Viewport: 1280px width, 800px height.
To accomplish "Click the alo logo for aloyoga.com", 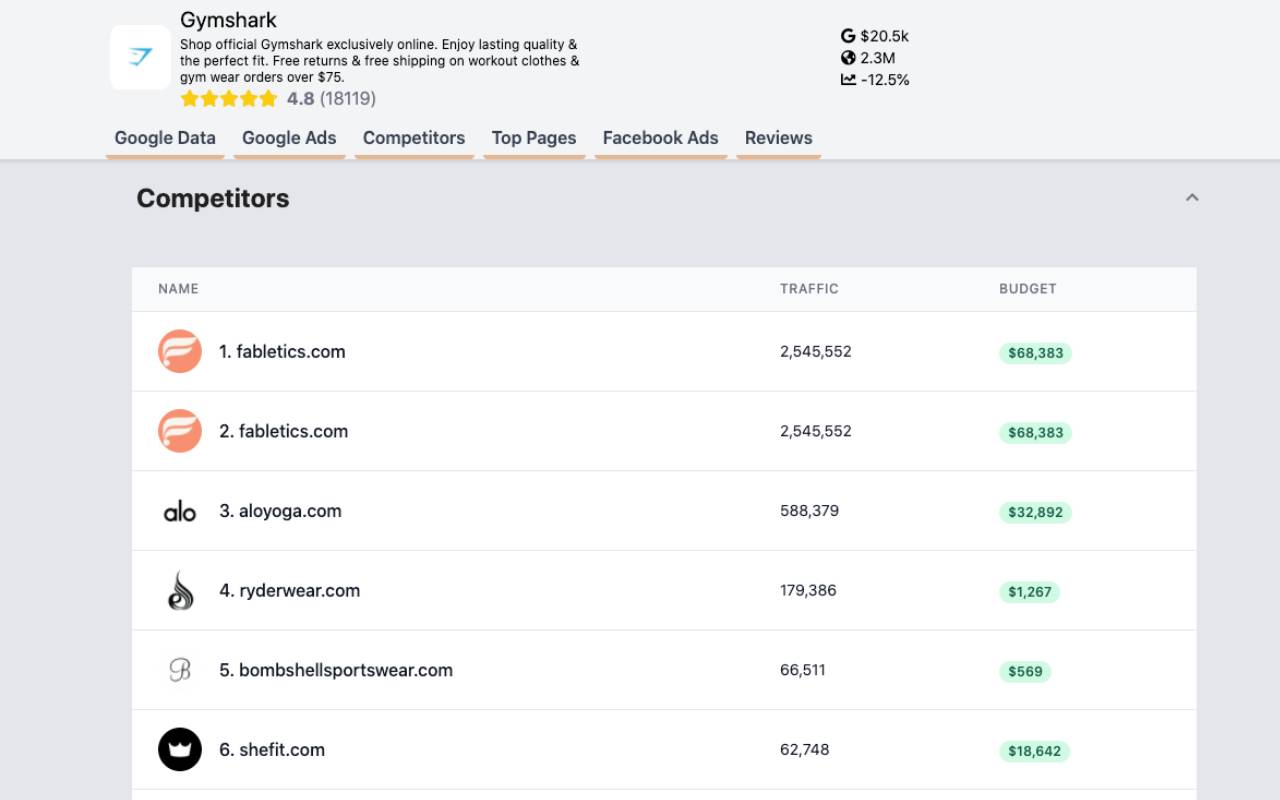I will 180,511.
